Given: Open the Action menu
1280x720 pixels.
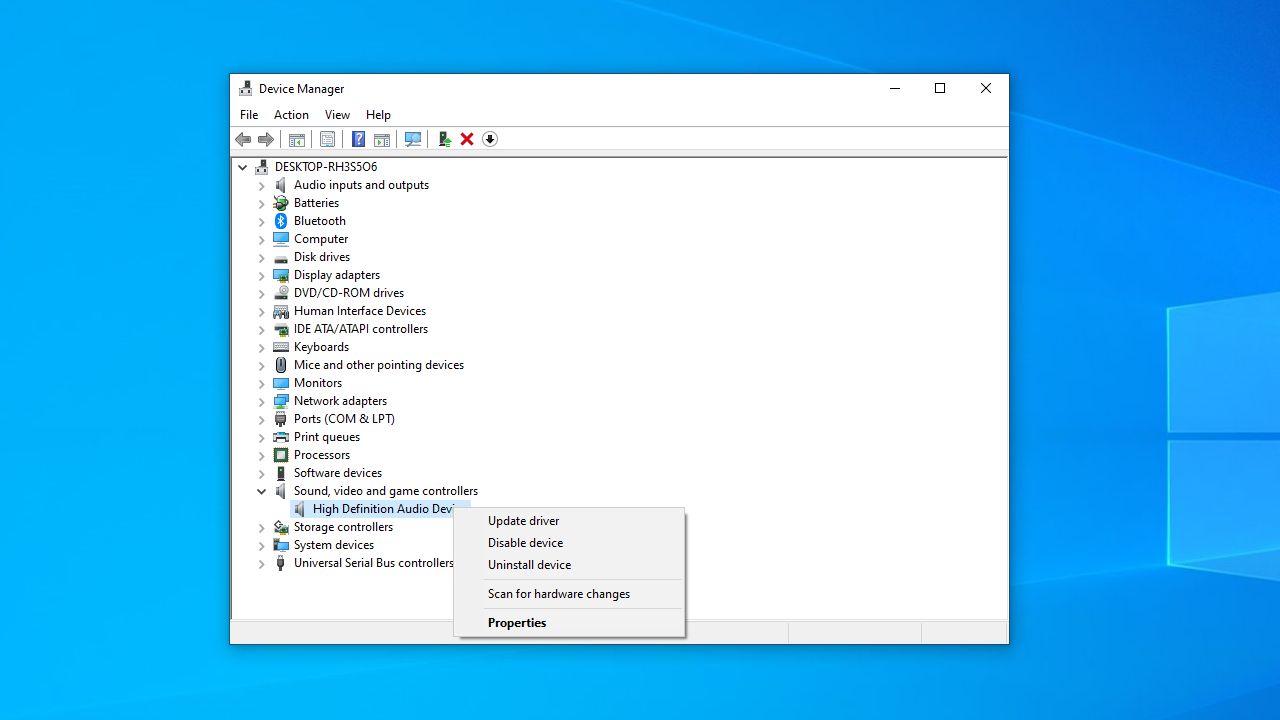Looking at the screenshot, I should point(291,115).
